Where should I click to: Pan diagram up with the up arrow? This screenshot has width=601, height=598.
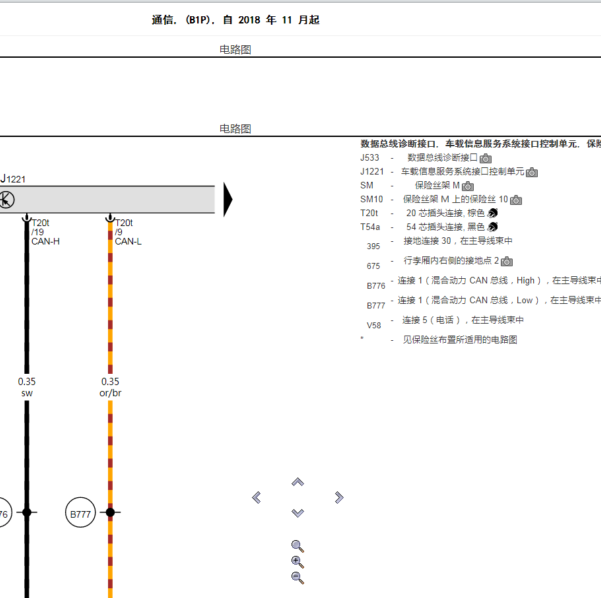coord(297,482)
